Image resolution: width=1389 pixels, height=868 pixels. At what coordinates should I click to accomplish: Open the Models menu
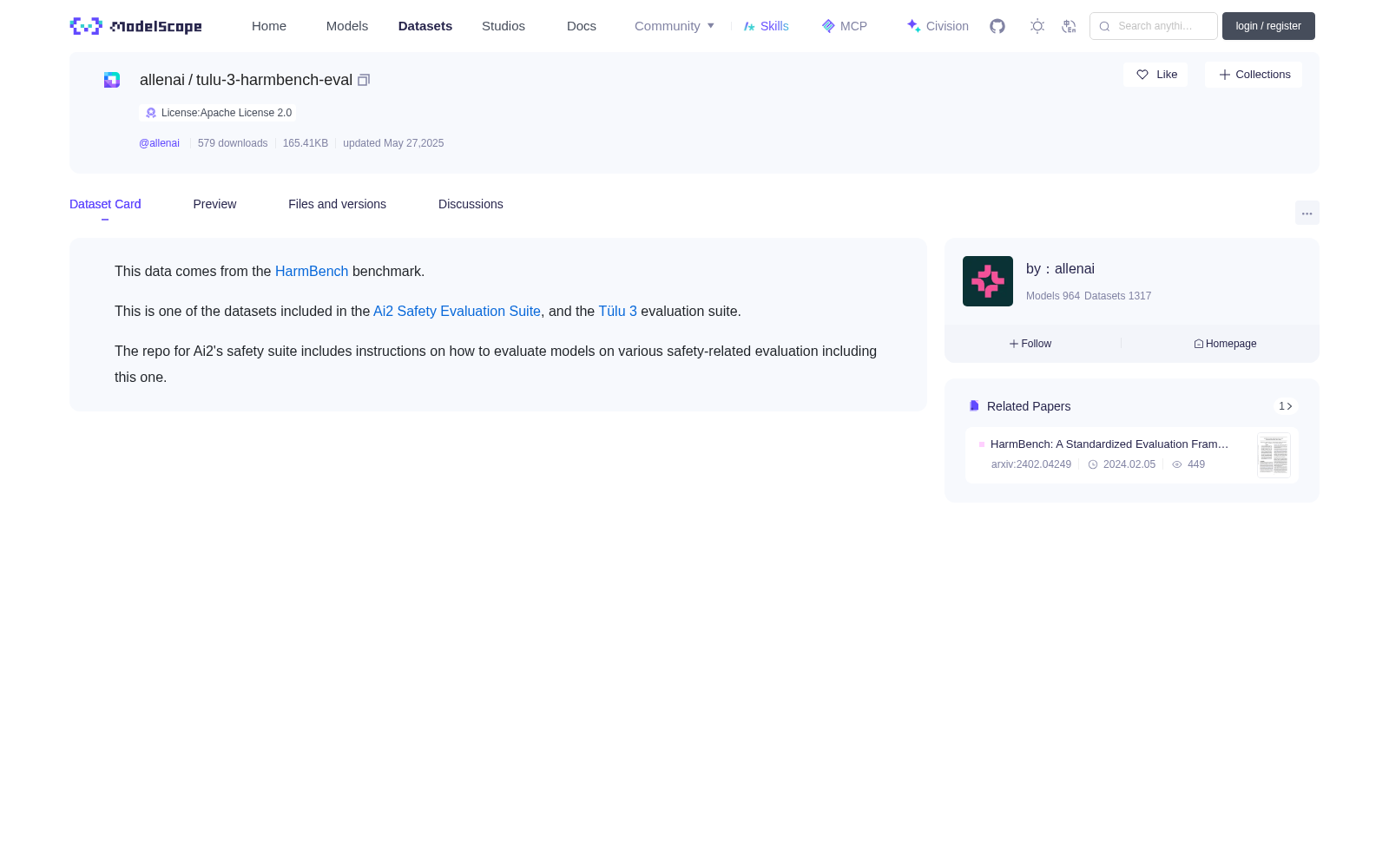pyautogui.click(x=347, y=26)
